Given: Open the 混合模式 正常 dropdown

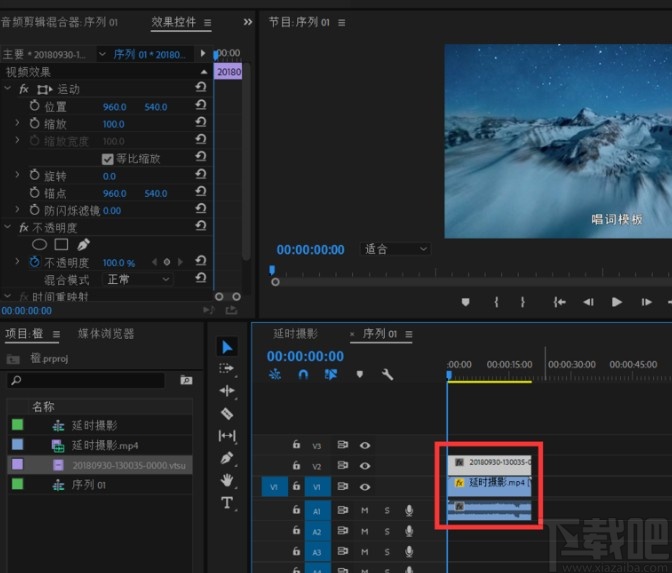Looking at the screenshot, I should pos(138,279).
